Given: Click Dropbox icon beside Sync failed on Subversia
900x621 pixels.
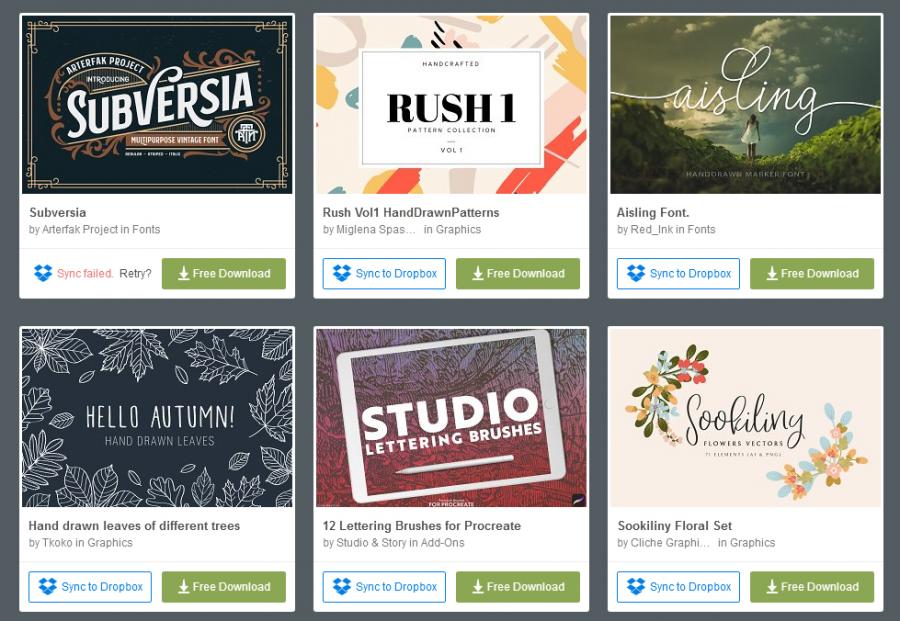Looking at the screenshot, I should pos(43,273).
